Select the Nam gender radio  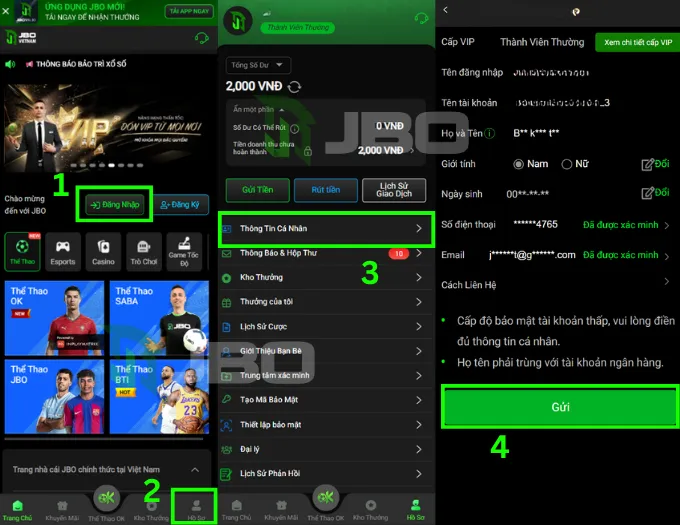[x=518, y=164]
